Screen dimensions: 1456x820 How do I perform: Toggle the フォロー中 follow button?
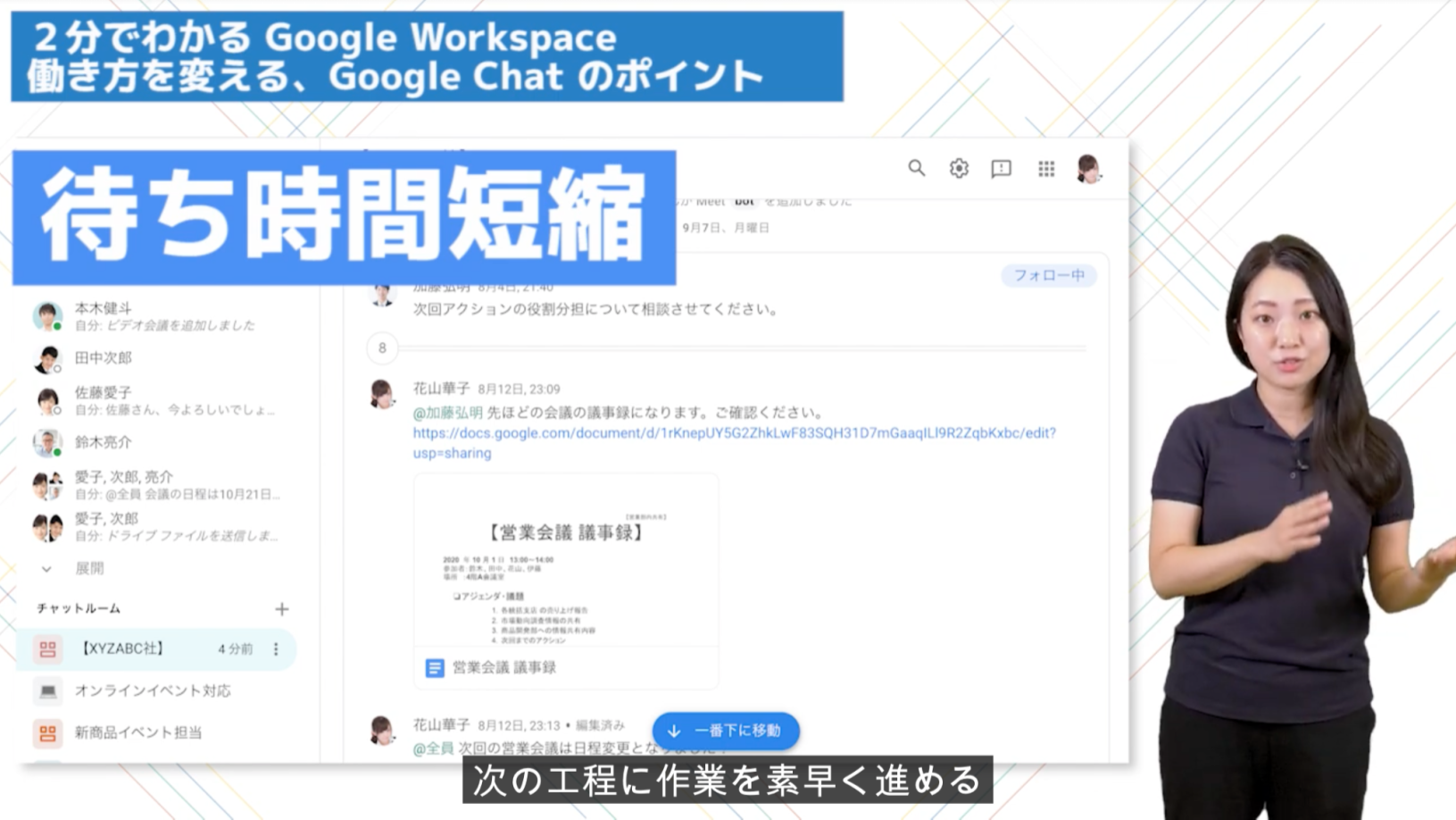pos(1049,275)
